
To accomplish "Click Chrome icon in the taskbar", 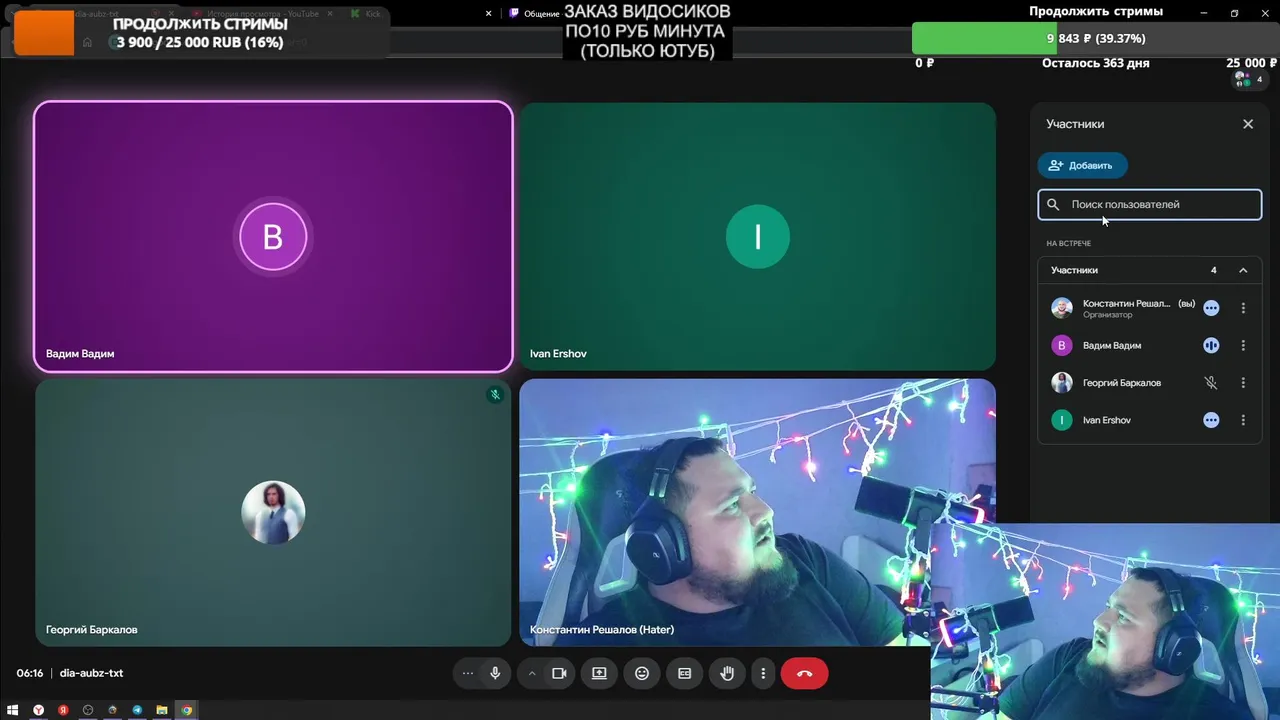I will point(186,710).
